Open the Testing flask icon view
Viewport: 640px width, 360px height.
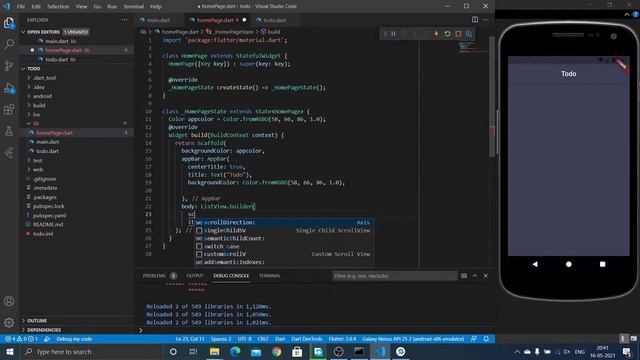[9, 131]
